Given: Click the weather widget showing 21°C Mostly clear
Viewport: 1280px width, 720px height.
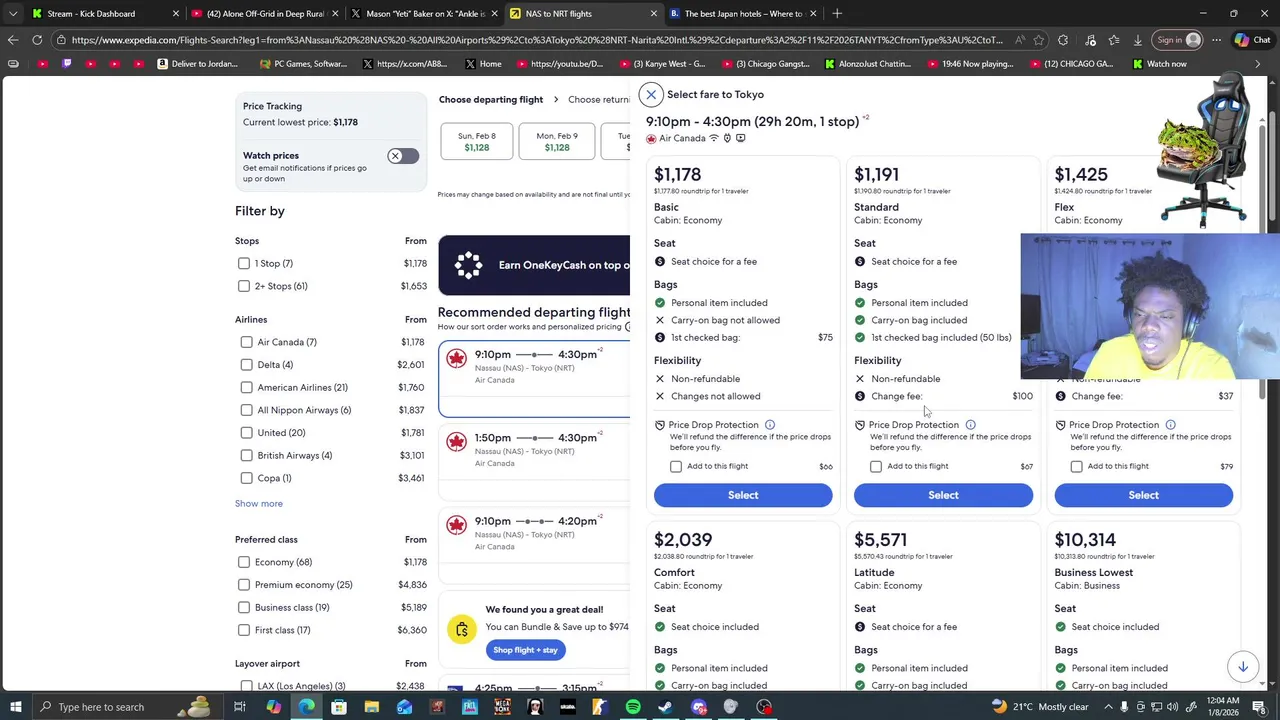Looking at the screenshot, I should (1040, 707).
